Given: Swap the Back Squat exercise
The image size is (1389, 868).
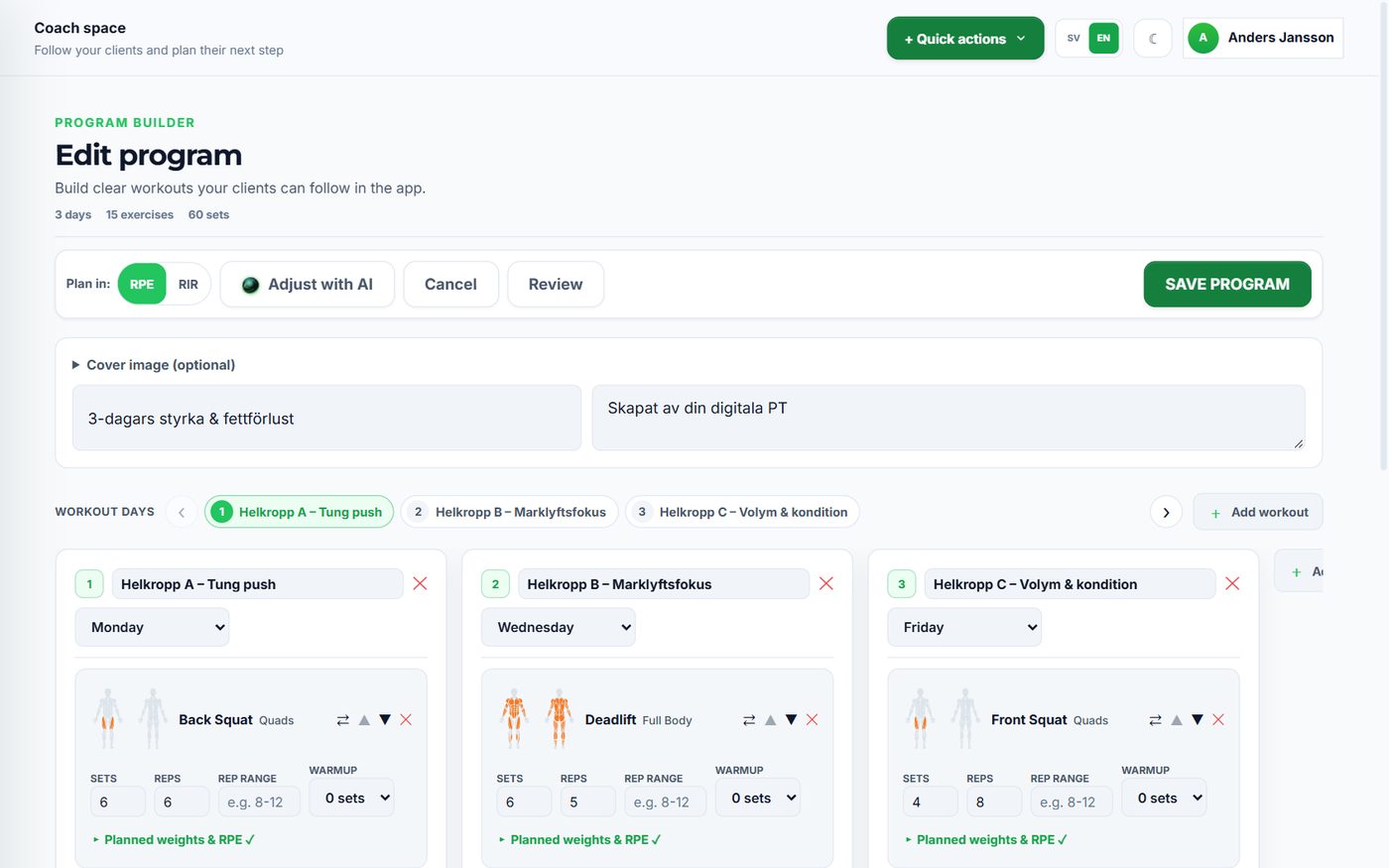Looking at the screenshot, I should pyautogui.click(x=342, y=720).
